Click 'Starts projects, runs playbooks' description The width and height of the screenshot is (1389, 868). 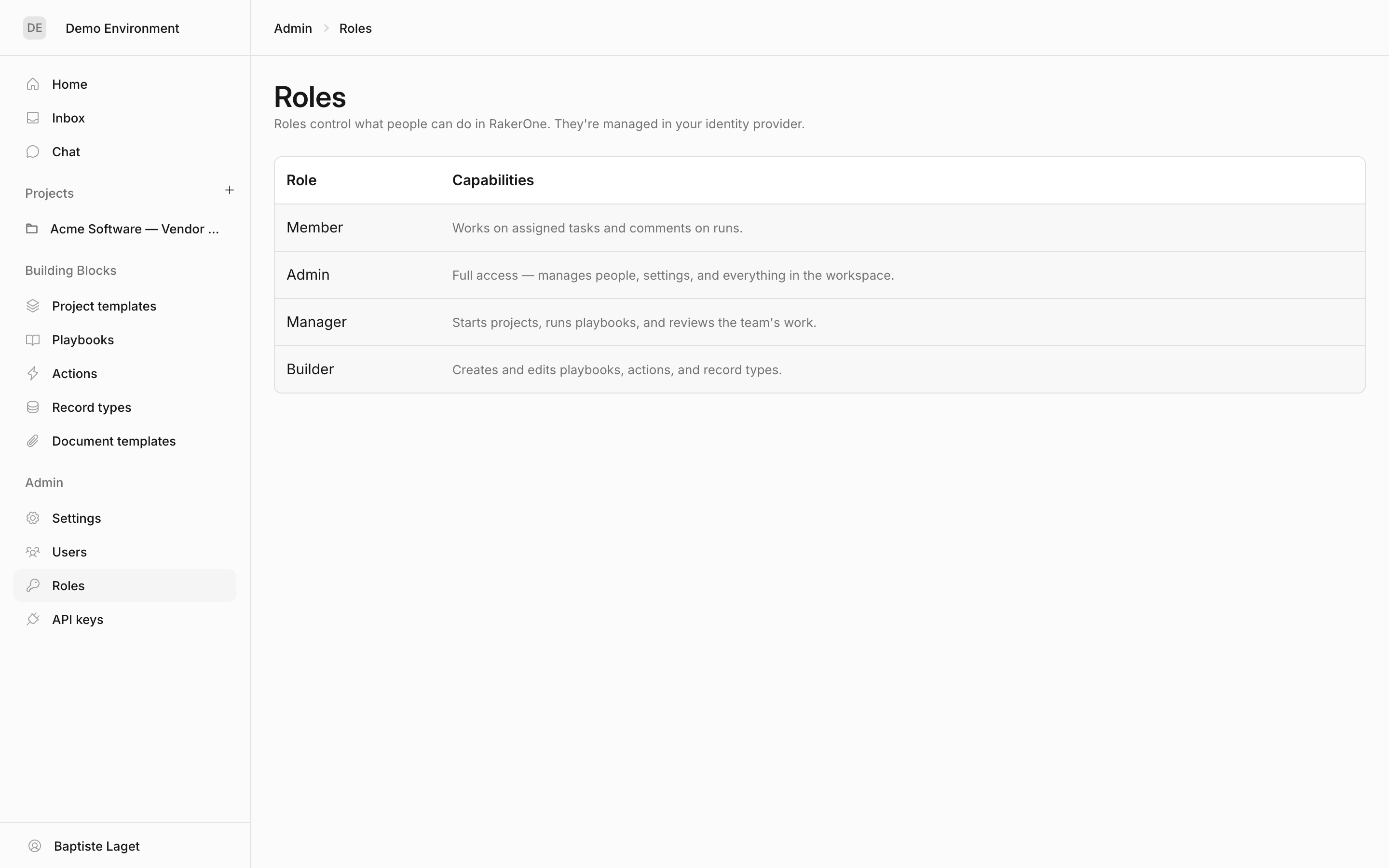634,322
